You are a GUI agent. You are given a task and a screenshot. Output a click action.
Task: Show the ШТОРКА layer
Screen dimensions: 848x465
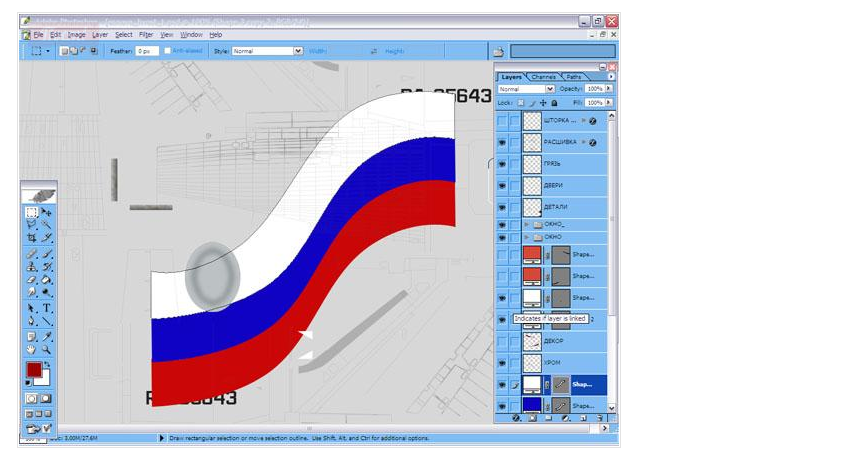(502, 120)
